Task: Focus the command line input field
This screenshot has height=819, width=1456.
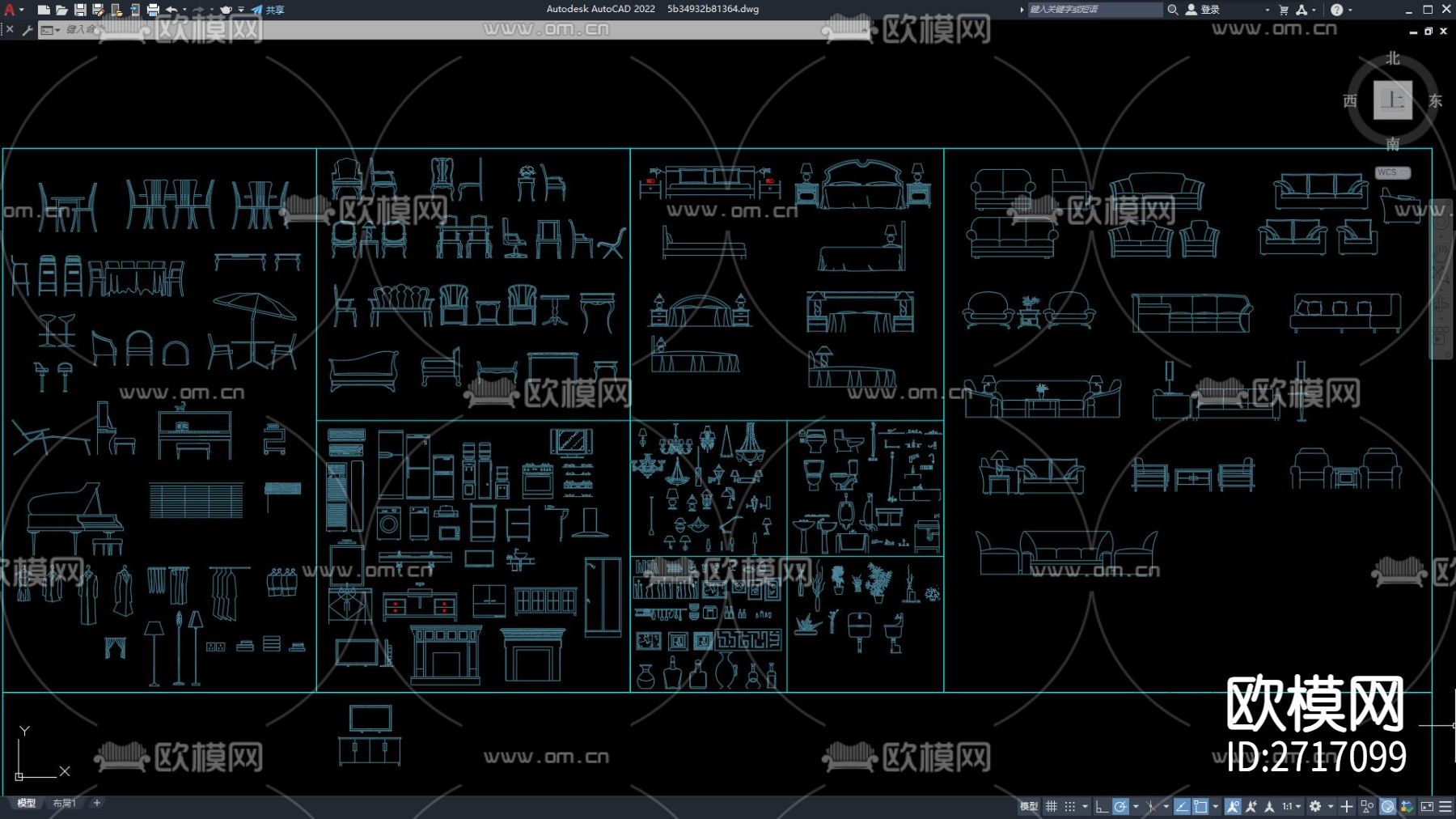Action: tap(453, 30)
